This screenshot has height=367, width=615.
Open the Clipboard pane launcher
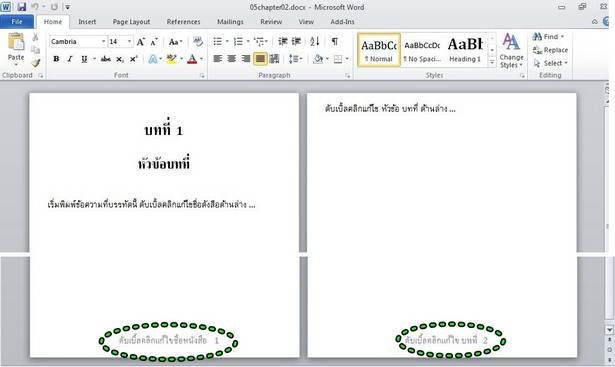click(41, 76)
